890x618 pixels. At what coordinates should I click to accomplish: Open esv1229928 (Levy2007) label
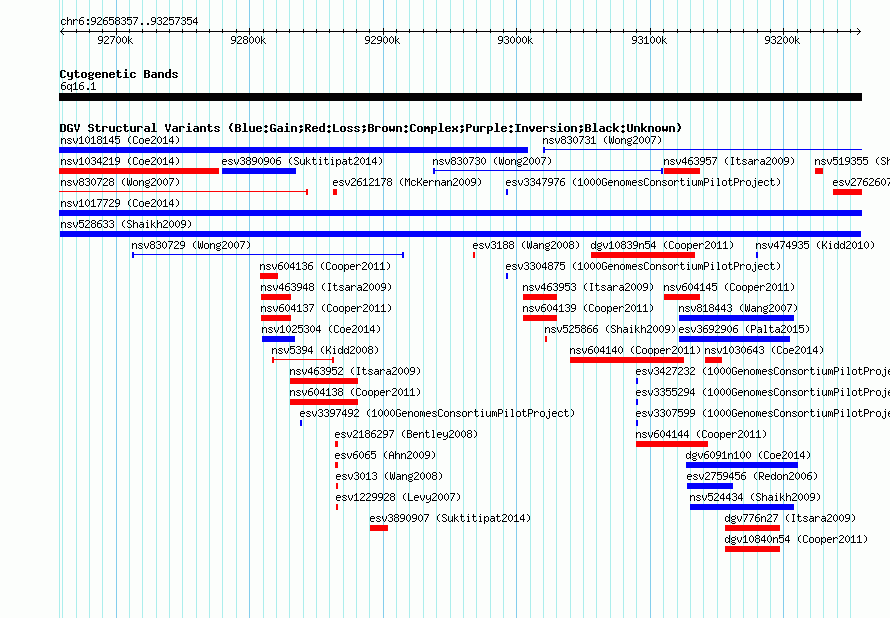[398, 497]
